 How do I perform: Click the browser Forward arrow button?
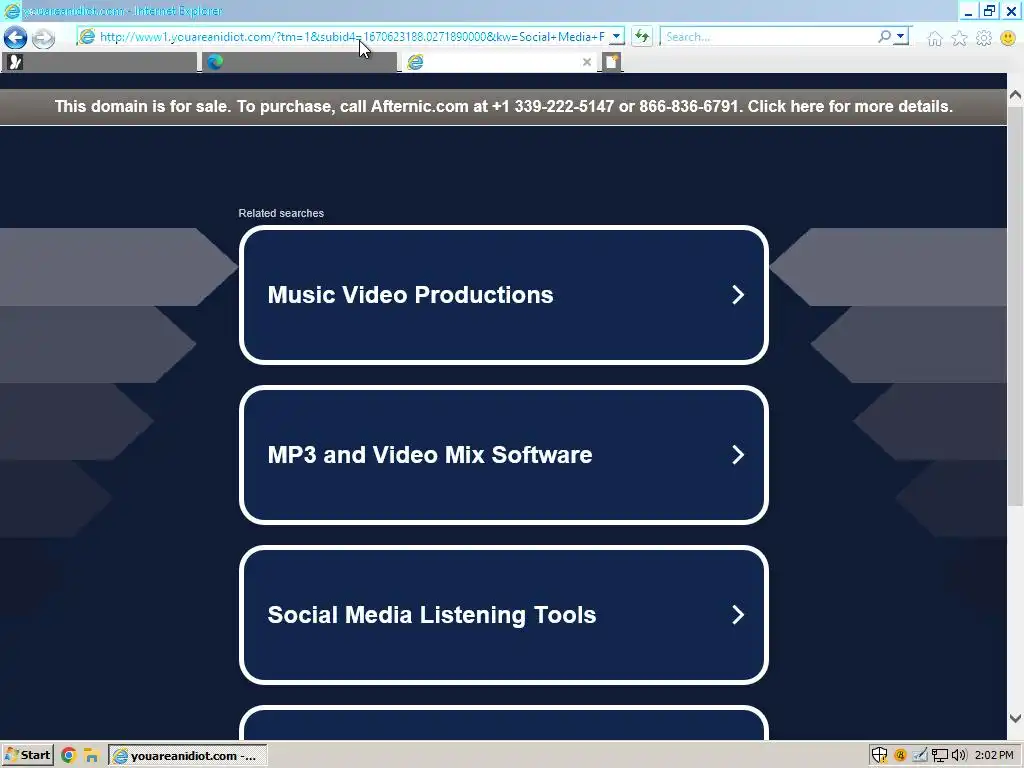coord(43,38)
